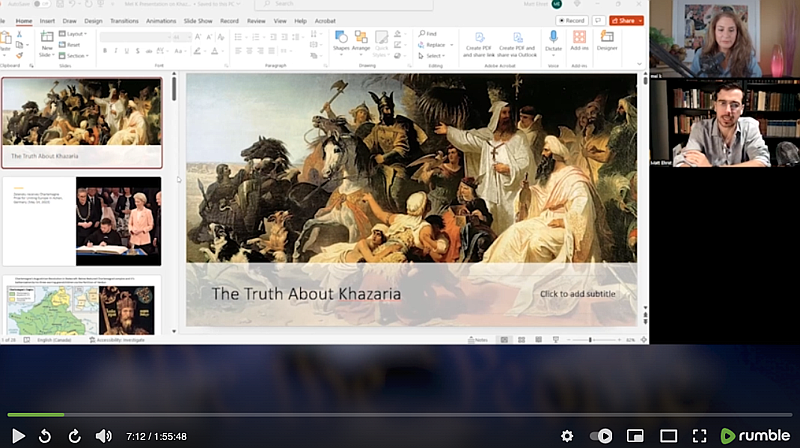Enable picture-in-picture mode
This screenshot has height=448, width=800.
635,436
